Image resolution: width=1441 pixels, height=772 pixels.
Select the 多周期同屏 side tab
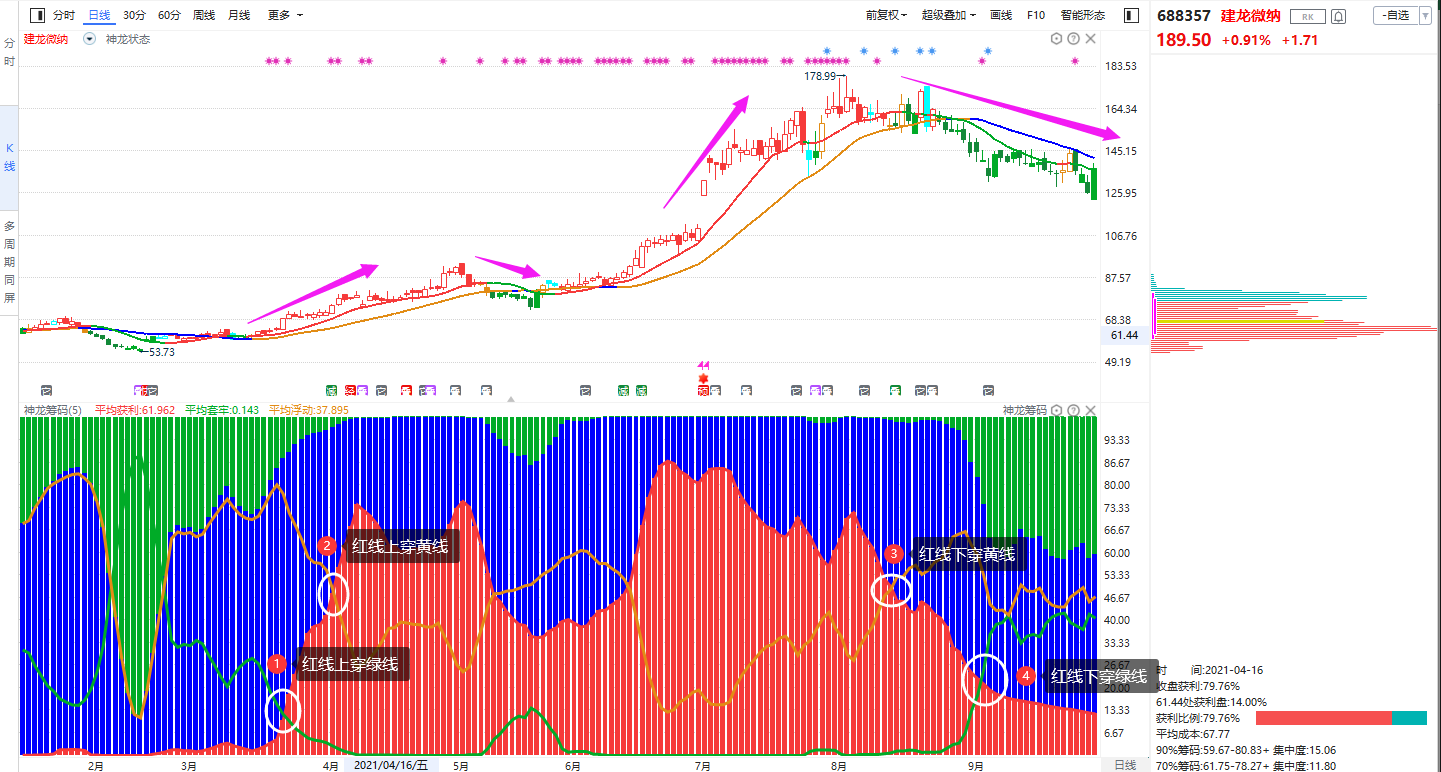[9, 262]
